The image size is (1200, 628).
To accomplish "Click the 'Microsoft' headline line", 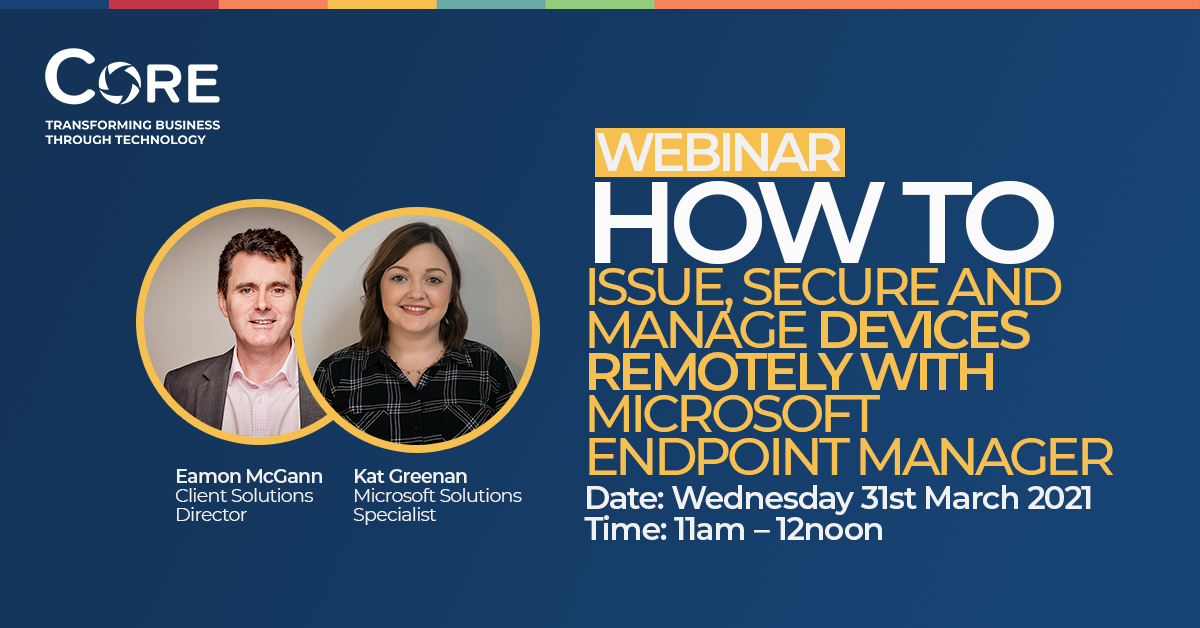I will 732,415.
